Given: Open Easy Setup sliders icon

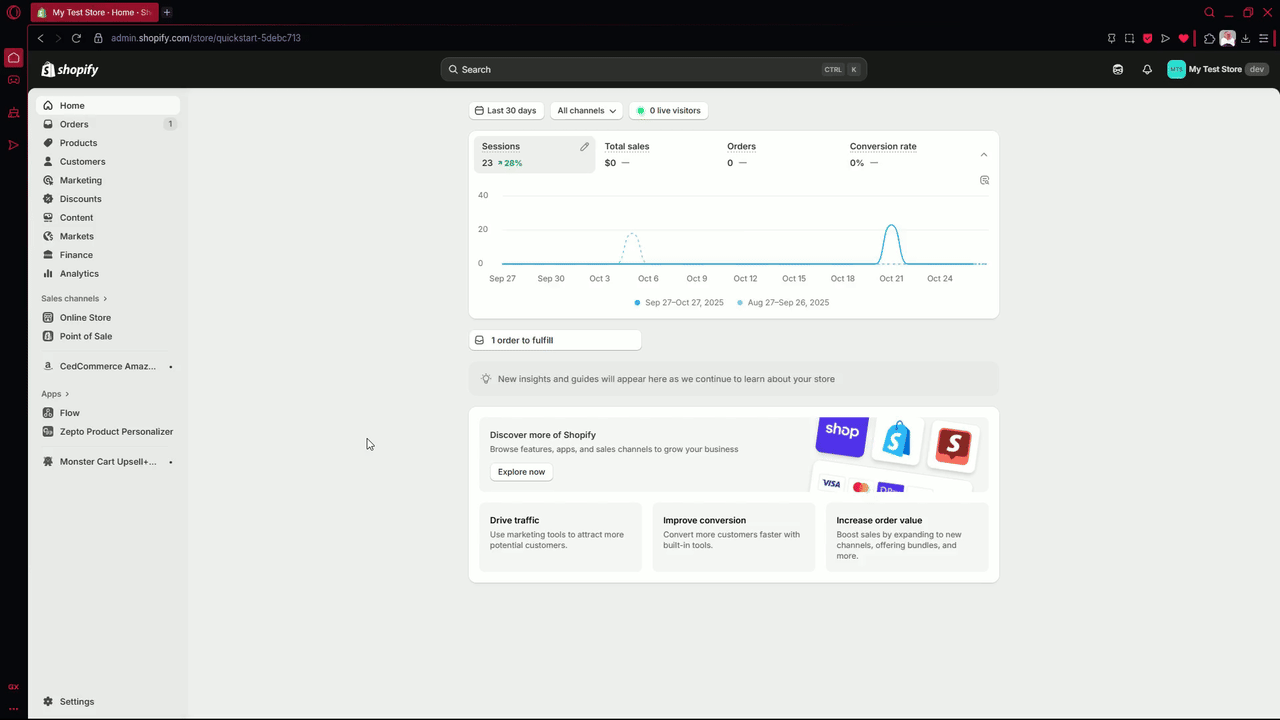Looking at the screenshot, I should point(1265,38).
